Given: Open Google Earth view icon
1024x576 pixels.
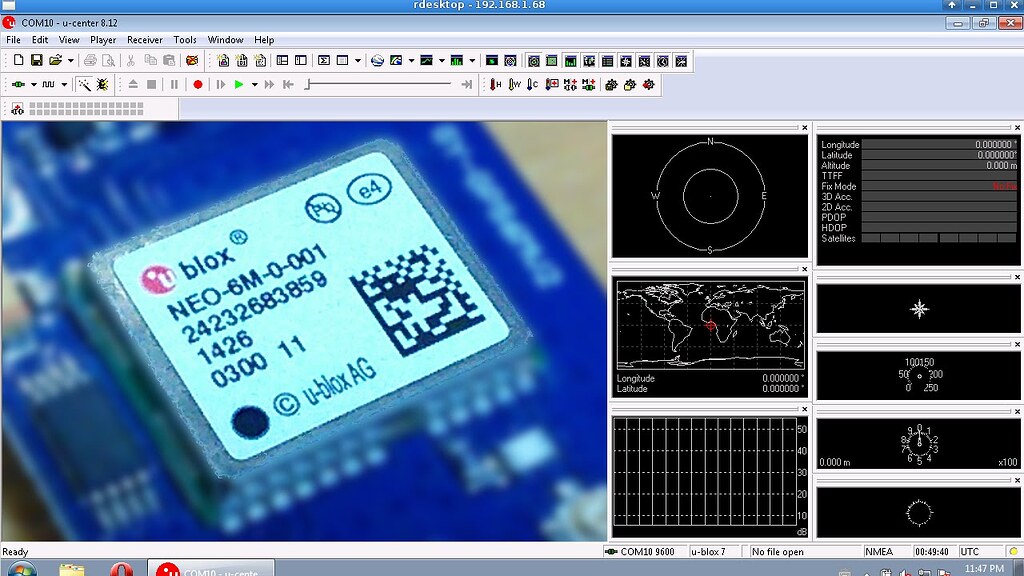Looking at the screenshot, I should 379,60.
